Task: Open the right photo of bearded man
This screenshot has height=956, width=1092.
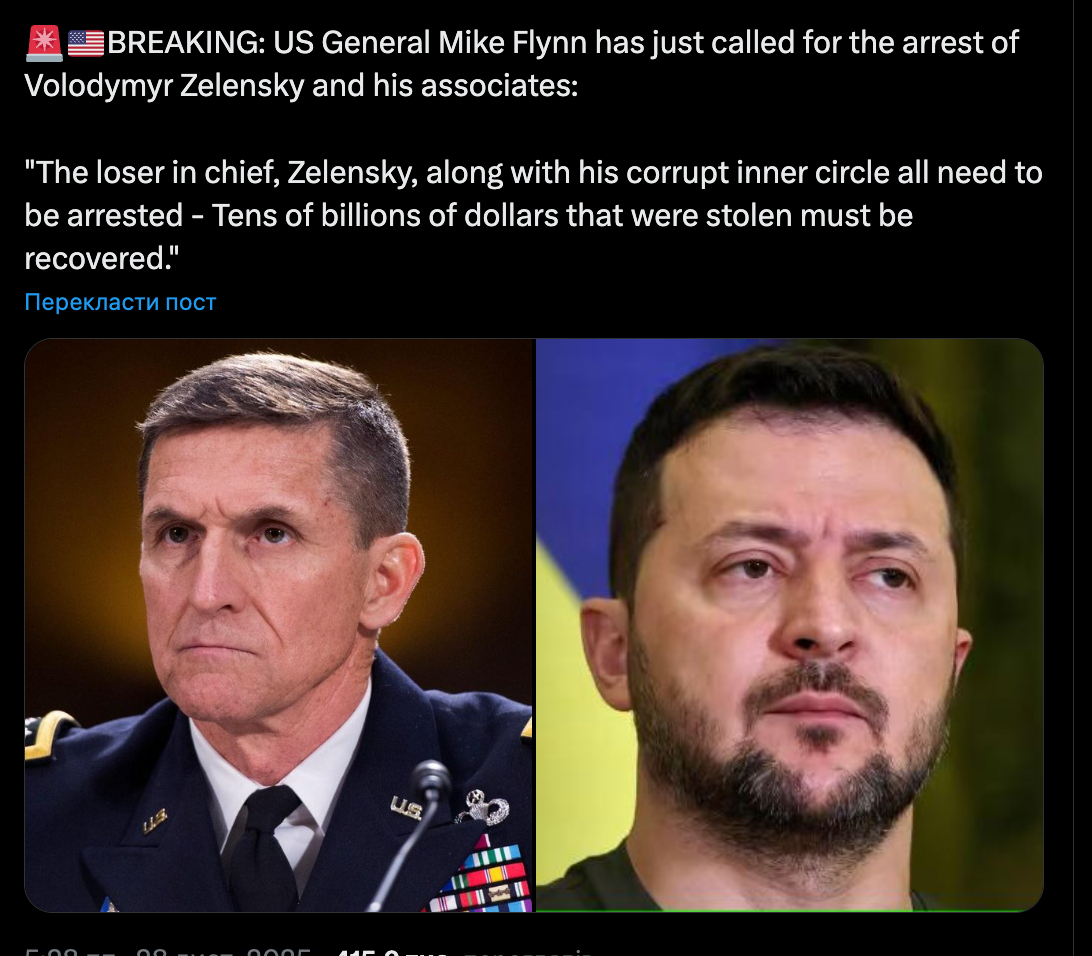Action: point(790,625)
